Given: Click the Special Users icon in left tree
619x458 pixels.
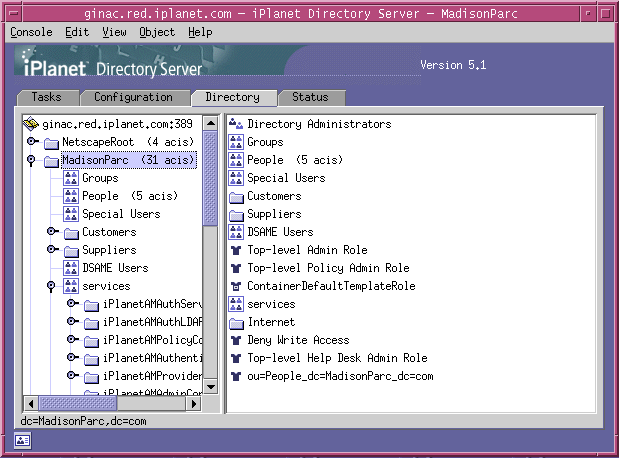Looking at the screenshot, I should [71, 214].
